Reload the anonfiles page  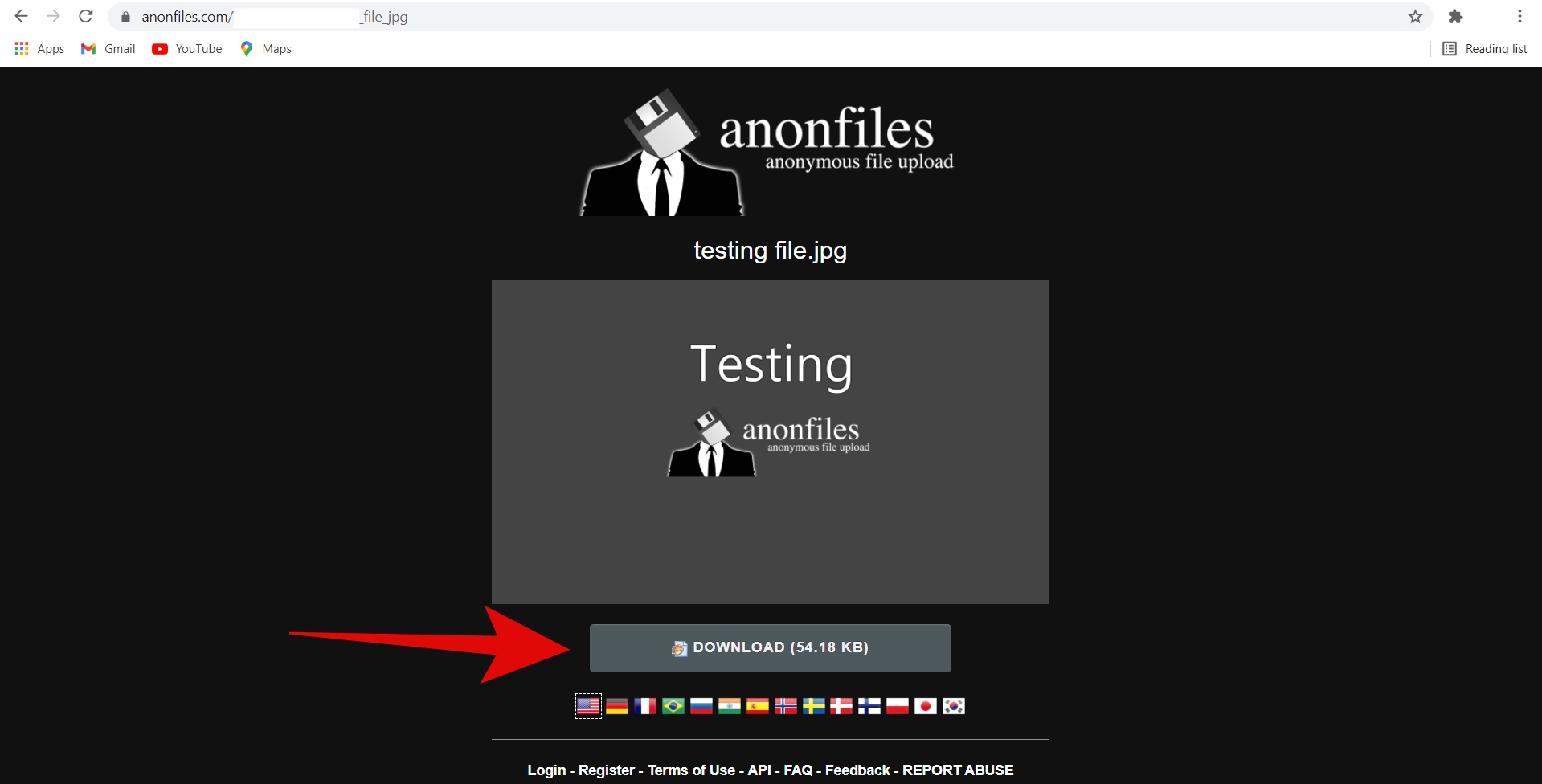pos(86,16)
